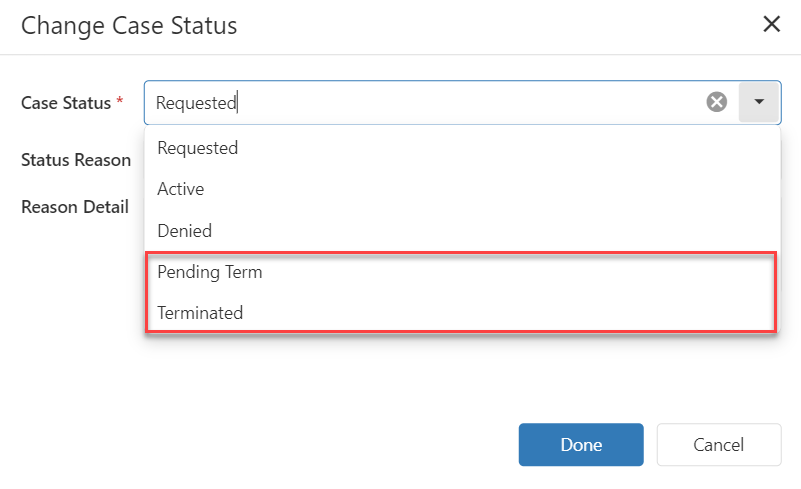Choose the Active status option
Image resolution: width=801 pixels, height=489 pixels.
point(181,189)
